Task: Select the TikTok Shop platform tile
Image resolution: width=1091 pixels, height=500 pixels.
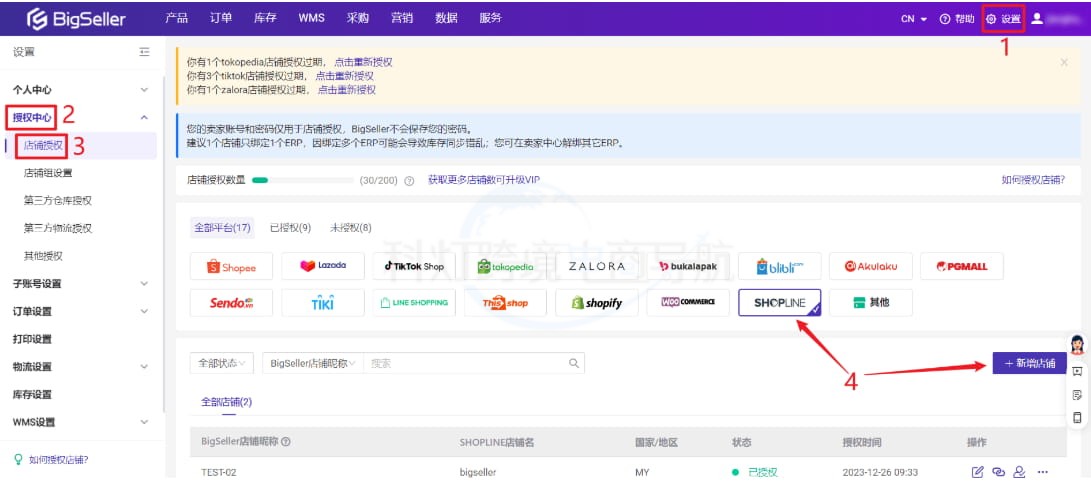Action: point(414,266)
